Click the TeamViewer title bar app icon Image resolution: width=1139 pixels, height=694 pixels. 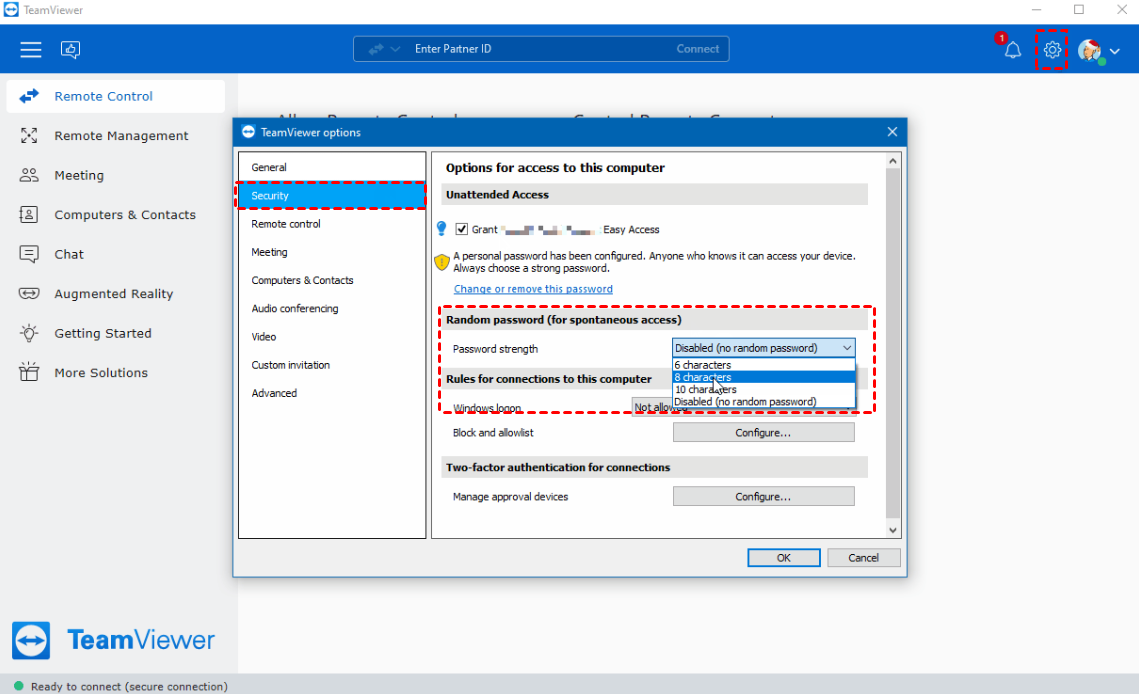pyautogui.click(x=11, y=9)
